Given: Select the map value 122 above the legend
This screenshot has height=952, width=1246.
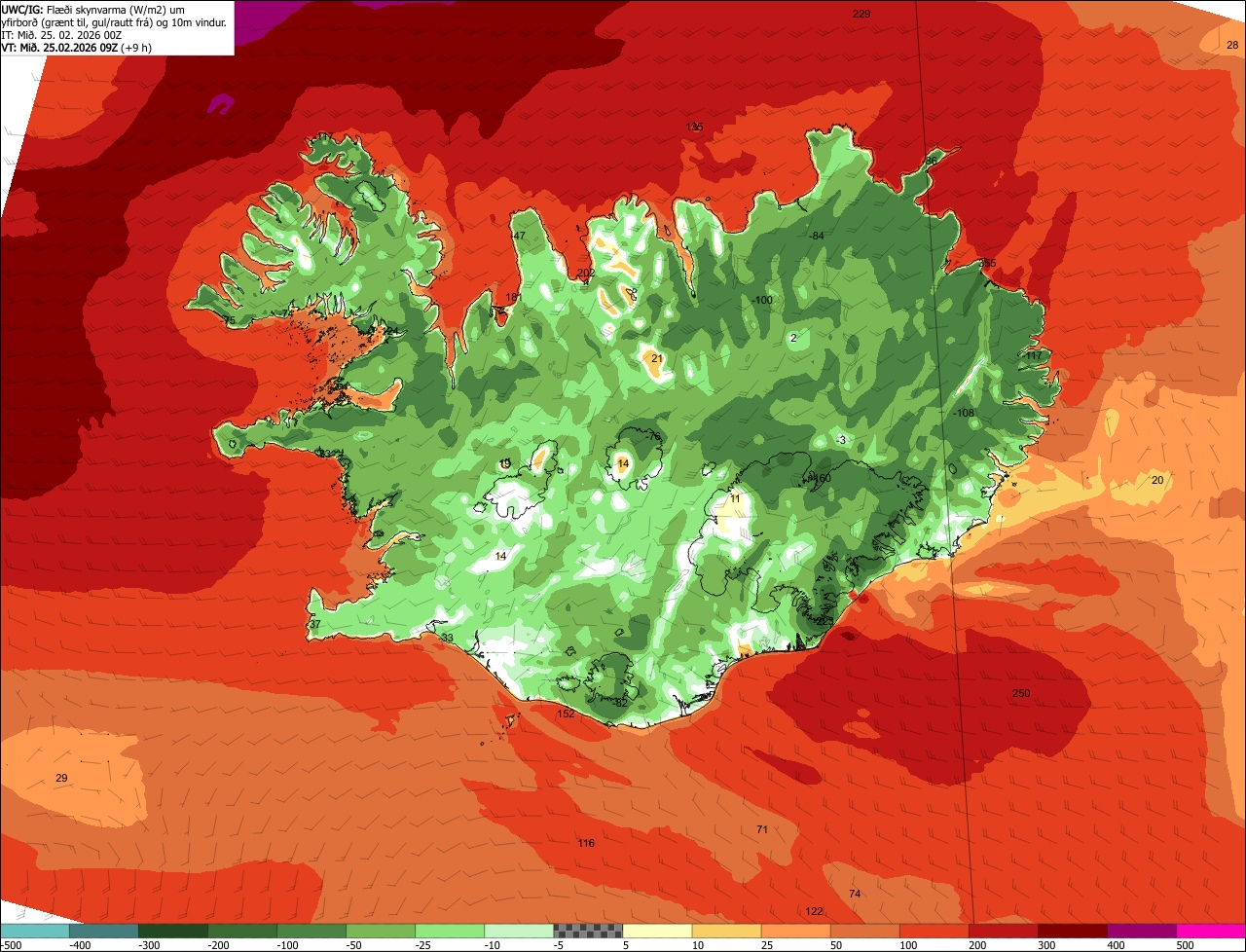Looking at the screenshot, I should point(815,912).
